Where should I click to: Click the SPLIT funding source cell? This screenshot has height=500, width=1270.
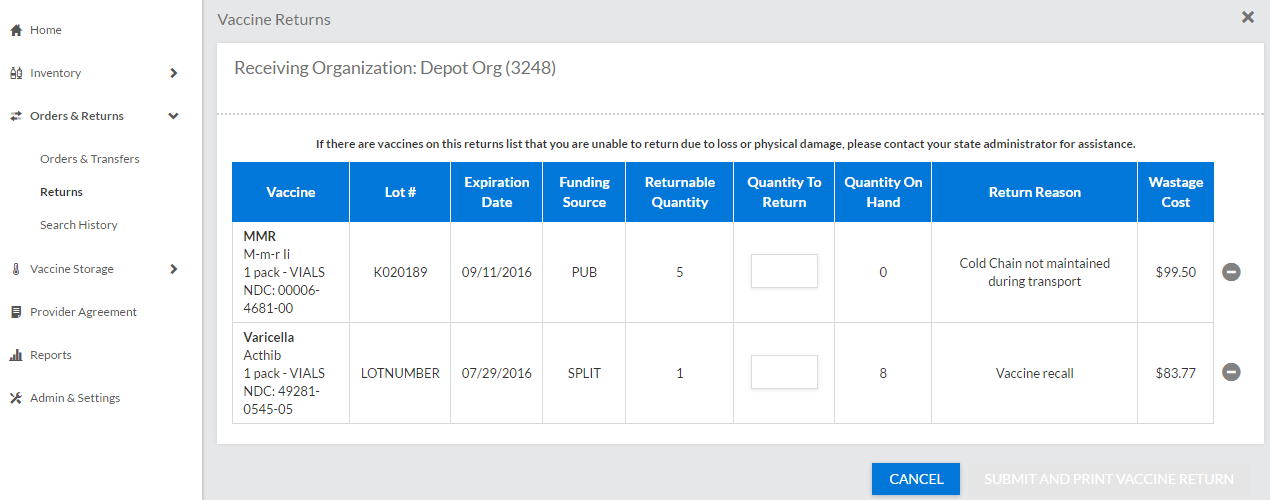point(584,373)
